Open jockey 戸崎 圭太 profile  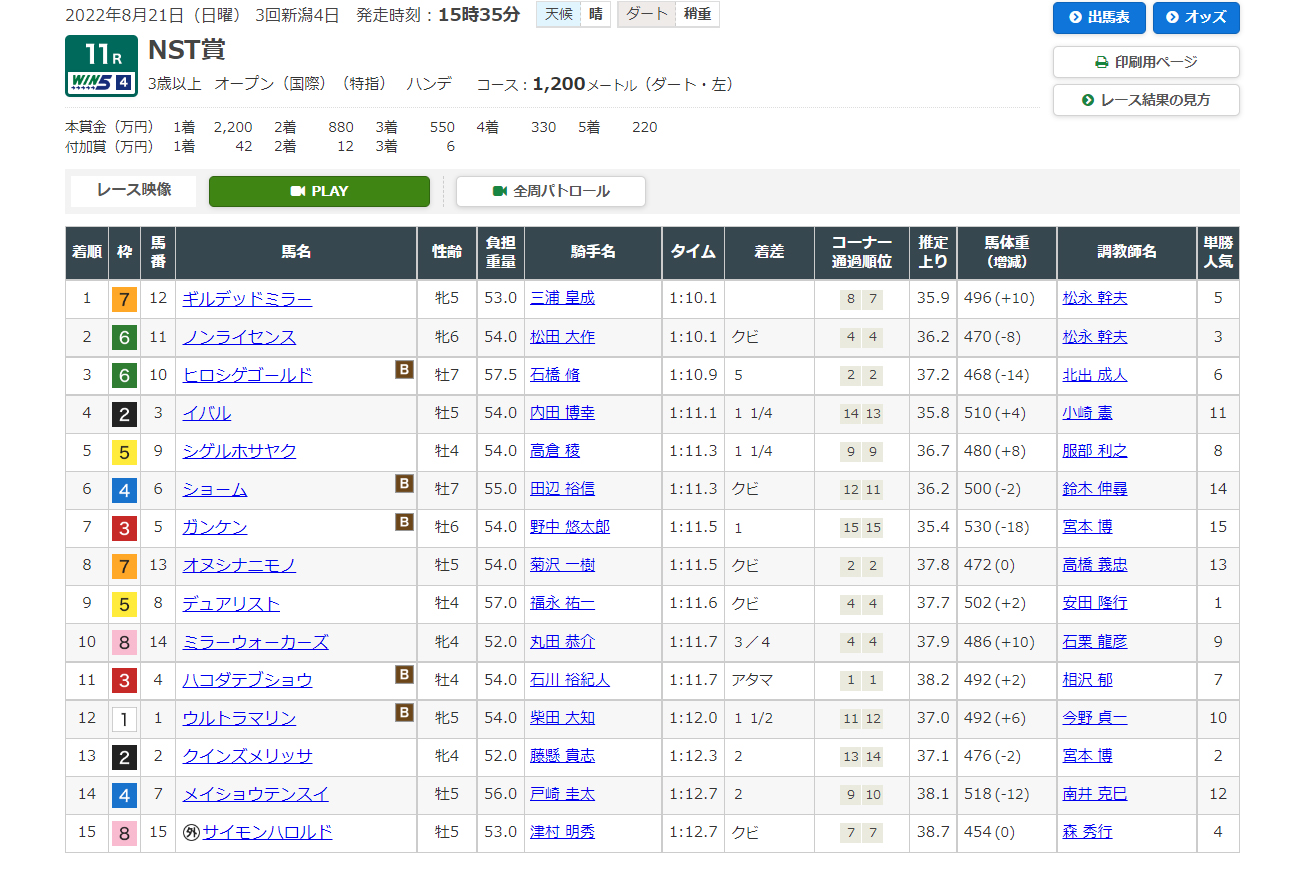click(x=562, y=794)
